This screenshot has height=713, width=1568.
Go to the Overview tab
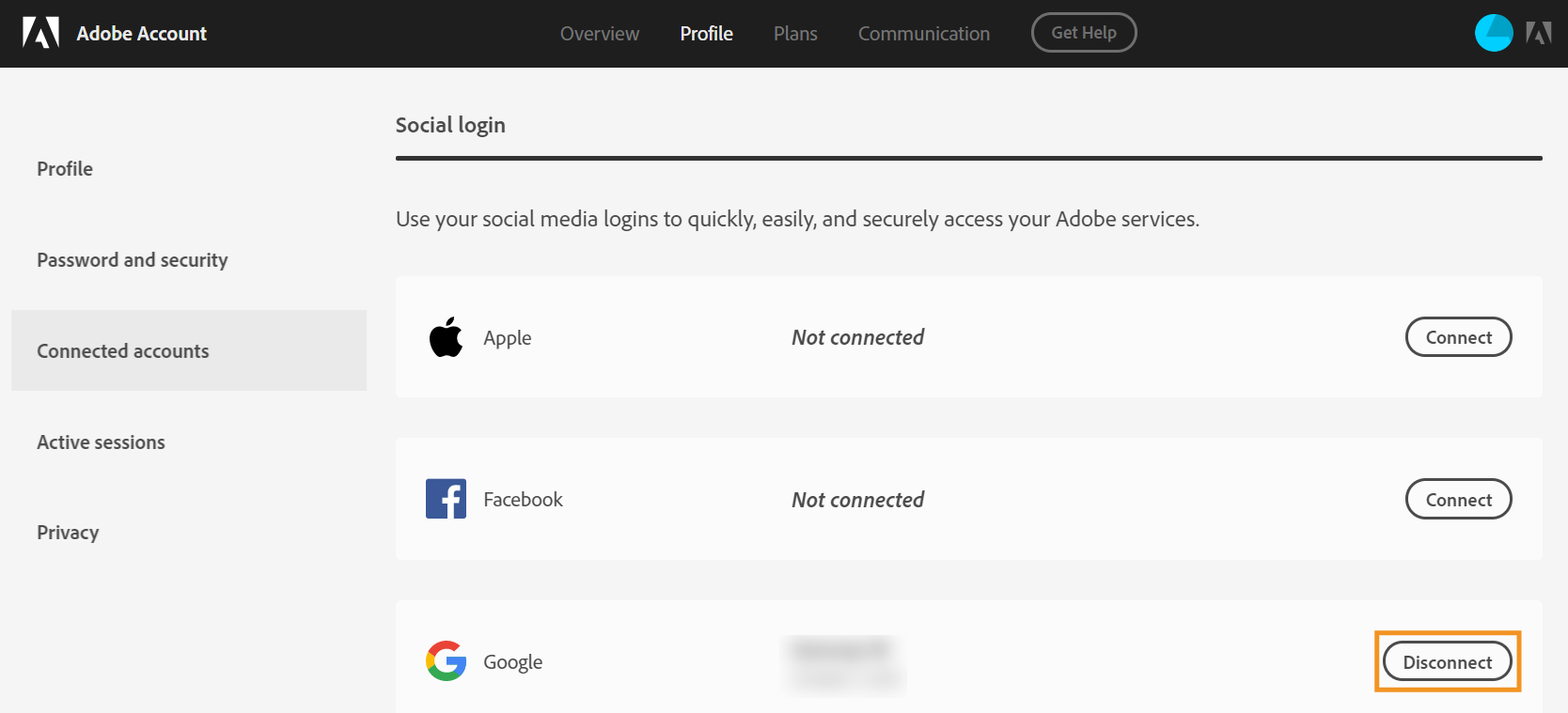pyautogui.click(x=600, y=34)
